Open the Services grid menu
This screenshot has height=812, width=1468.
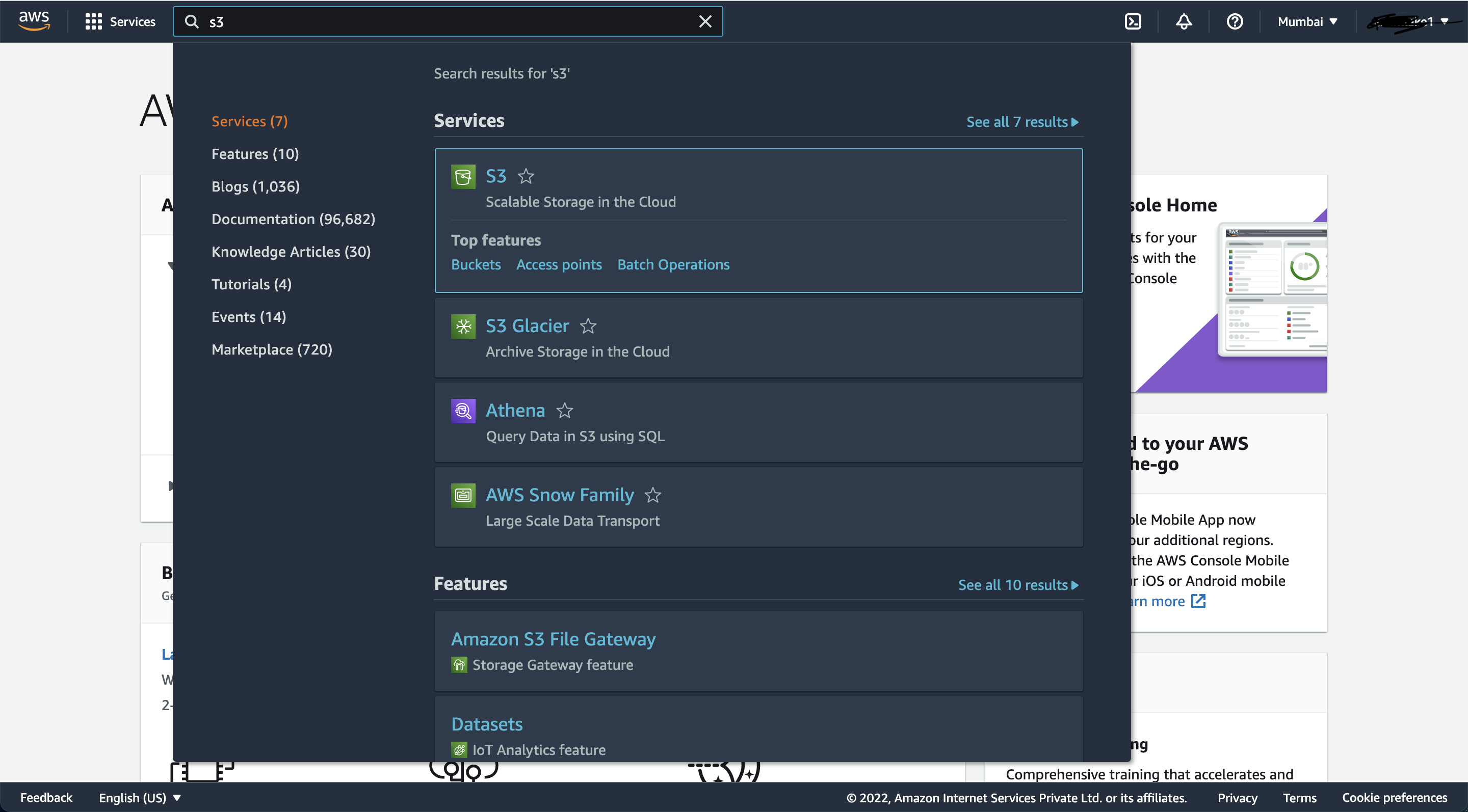pyautogui.click(x=120, y=21)
